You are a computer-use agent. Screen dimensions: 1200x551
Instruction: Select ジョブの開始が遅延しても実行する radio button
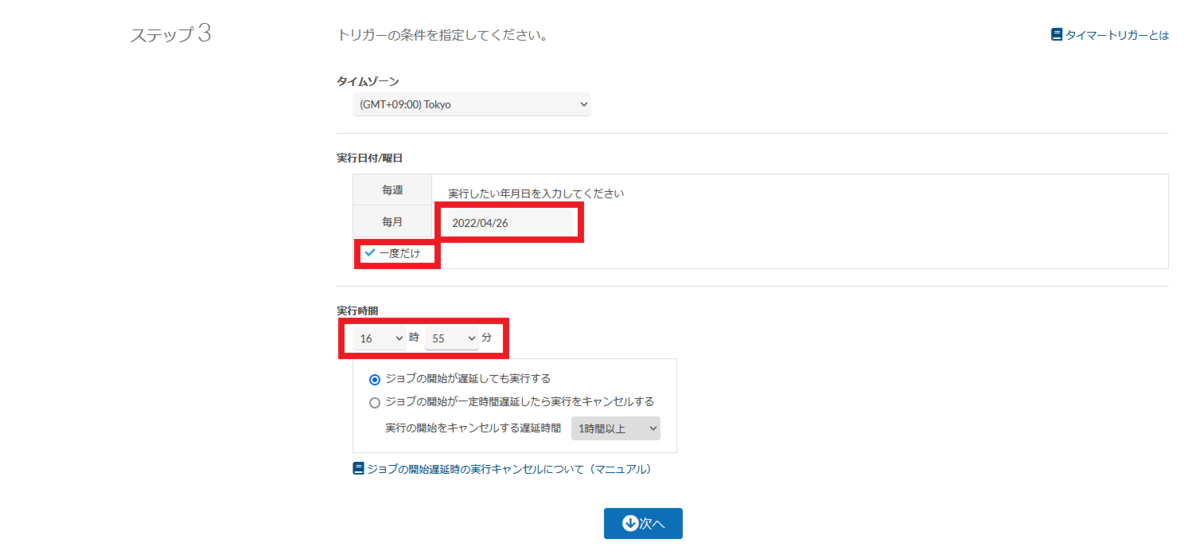click(375, 379)
